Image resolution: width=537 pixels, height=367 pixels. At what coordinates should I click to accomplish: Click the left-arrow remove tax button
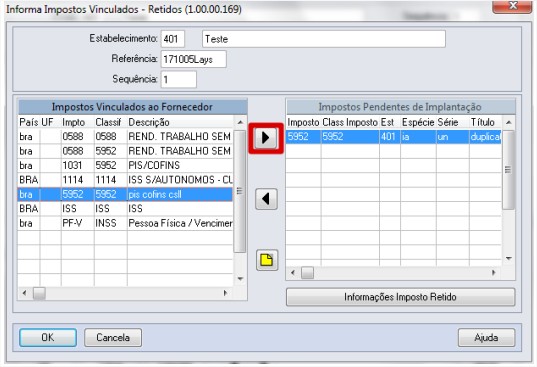coord(266,199)
